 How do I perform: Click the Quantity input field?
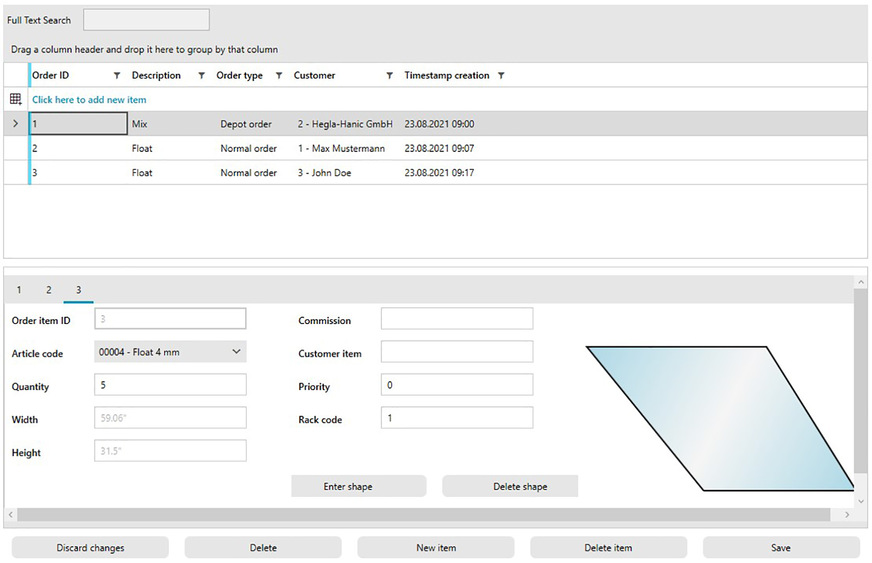pyautogui.click(x=170, y=385)
